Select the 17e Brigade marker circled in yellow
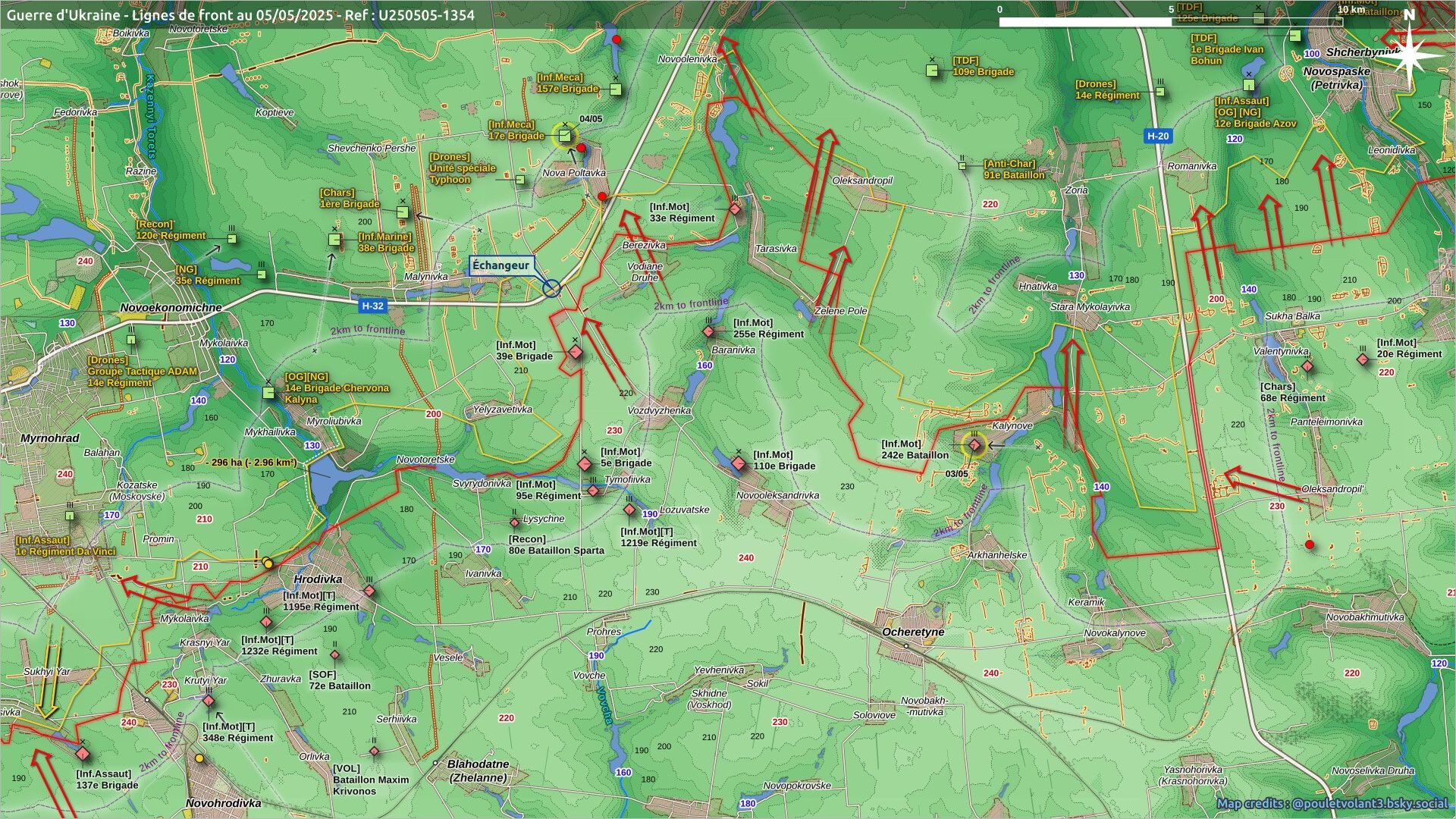The width and height of the screenshot is (1456, 819). [x=564, y=136]
